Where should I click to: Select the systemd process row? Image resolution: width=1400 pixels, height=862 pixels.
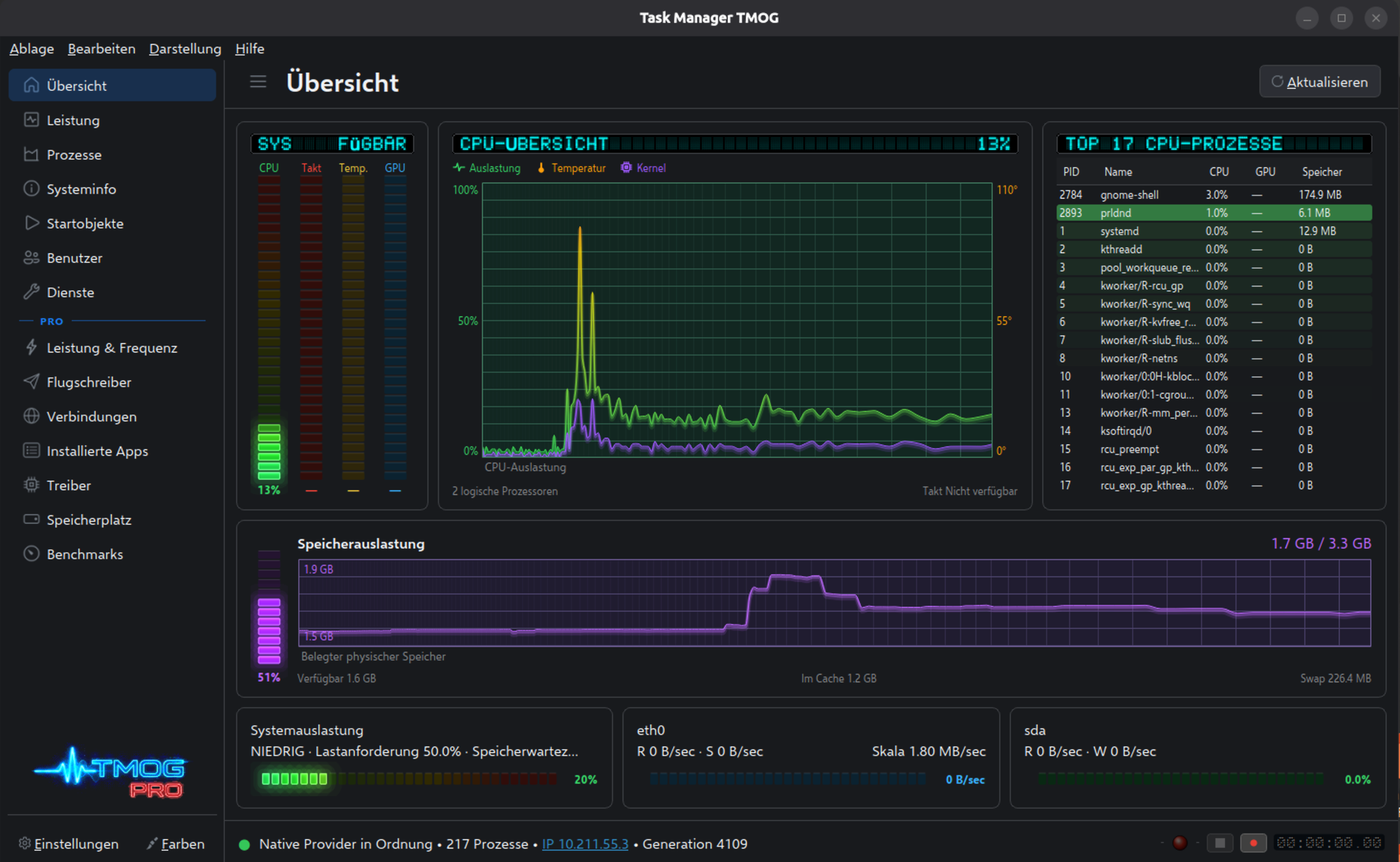click(x=1214, y=231)
